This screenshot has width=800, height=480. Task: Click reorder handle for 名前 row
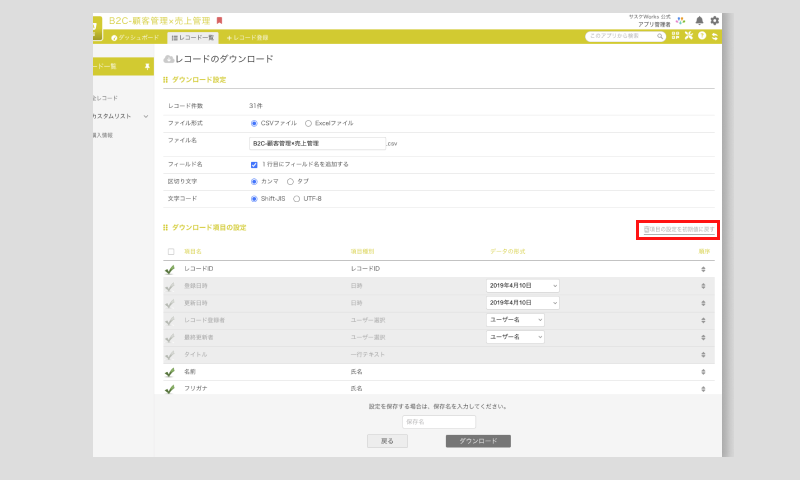click(x=703, y=372)
